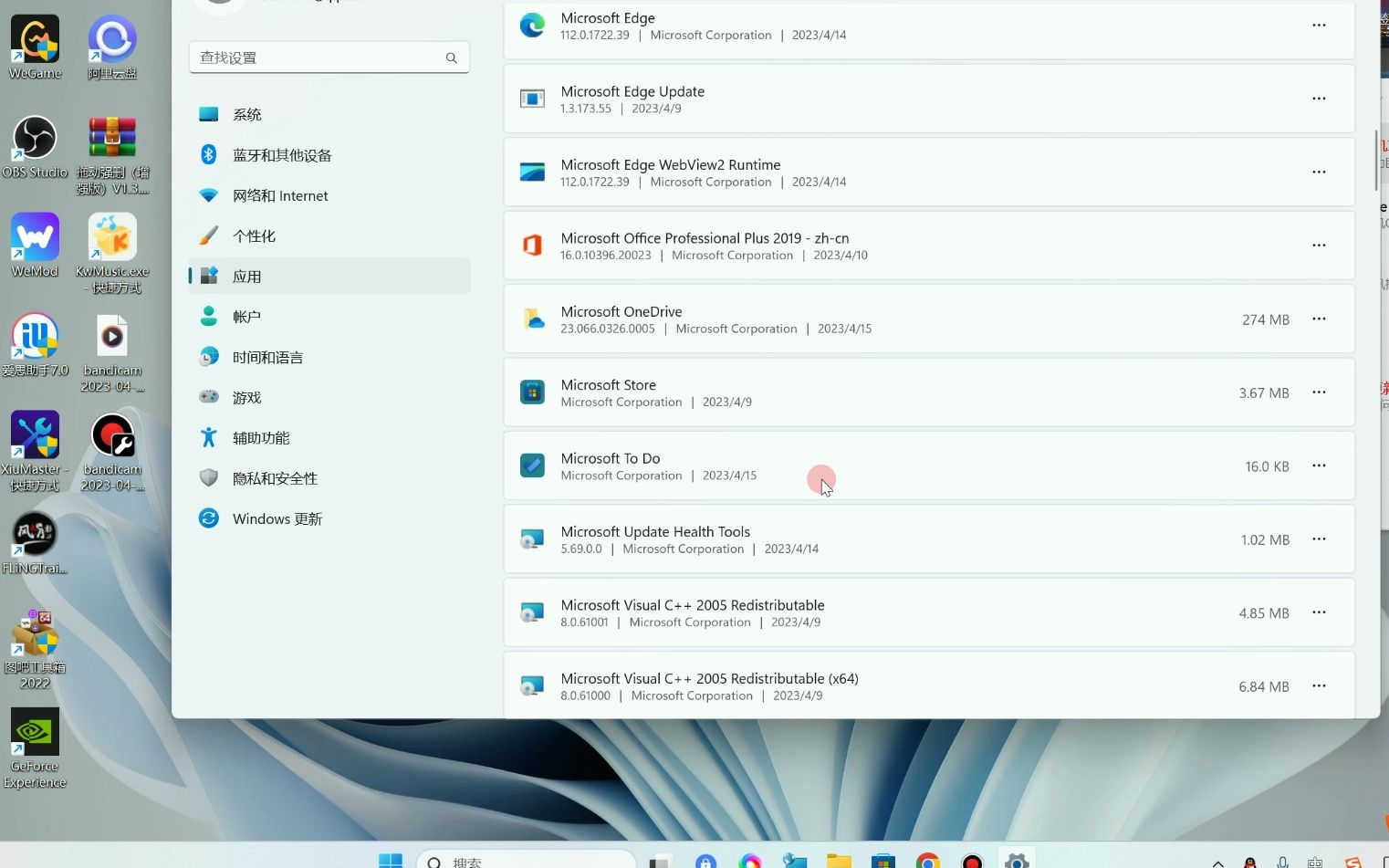The height and width of the screenshot is (868, 1389).
Task: Click the Microsoft Update Health Tools icon
Action: [x=532, y=539]
